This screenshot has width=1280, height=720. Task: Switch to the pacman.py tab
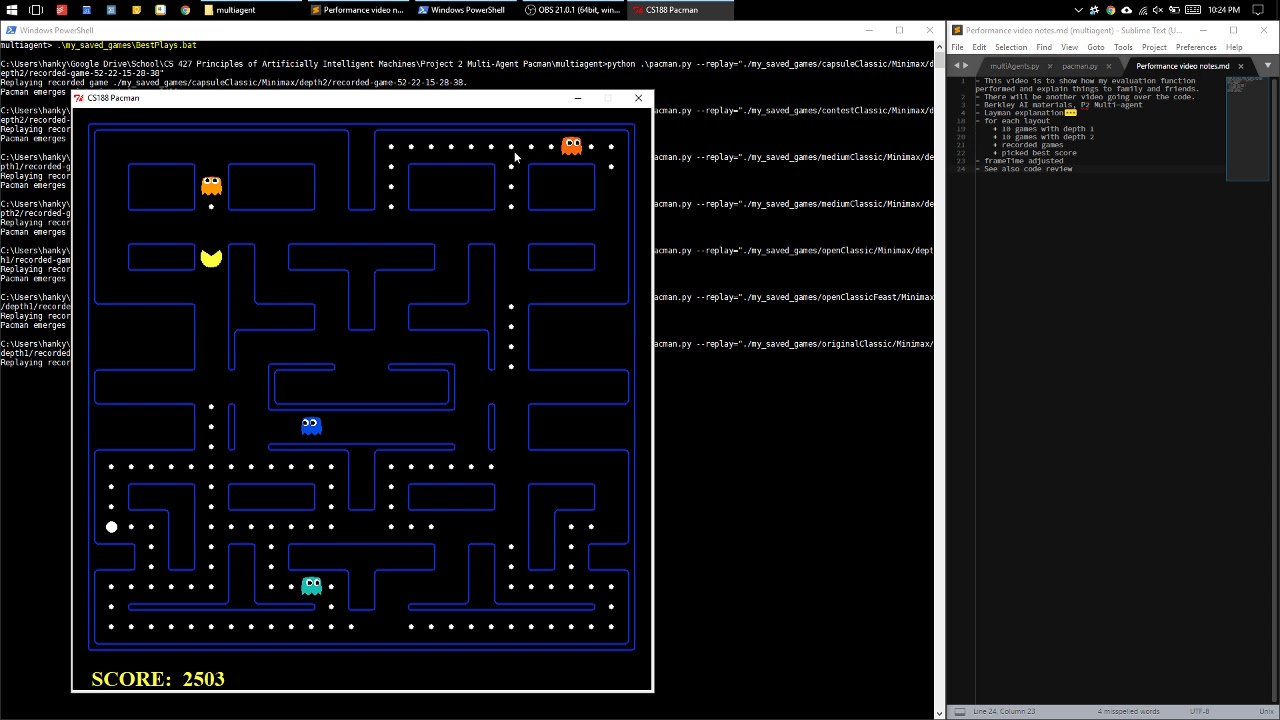point(1079,66)
